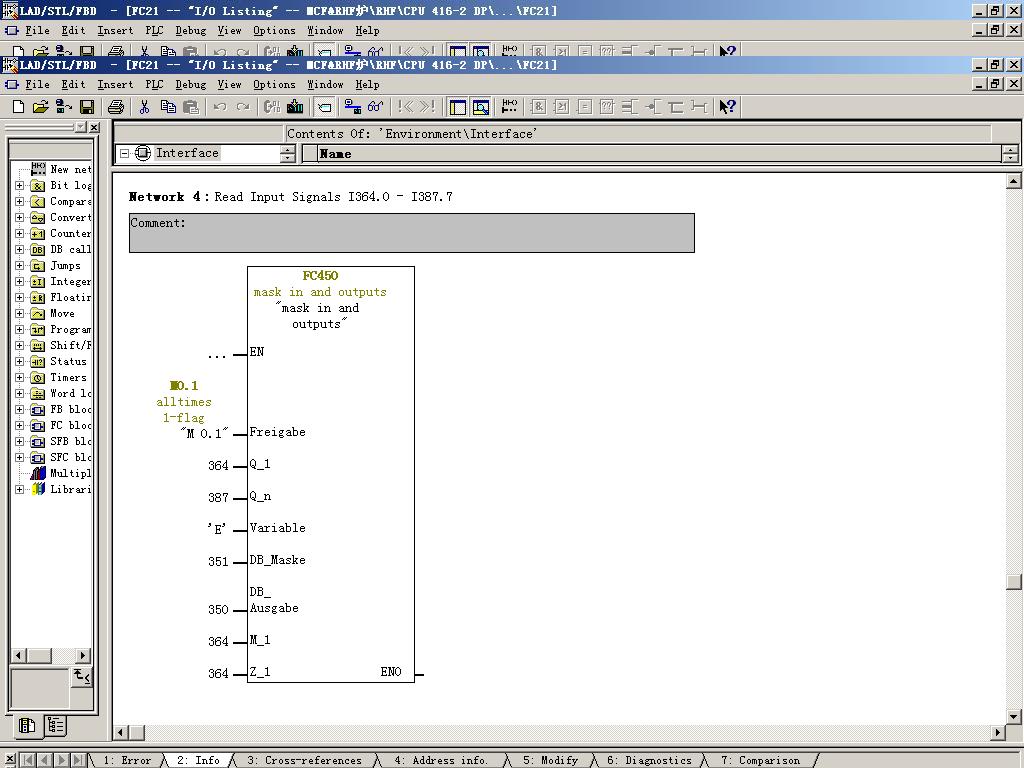Click the Copy icon in the toolbar
Screen dimensions: 1024x768
tap(168, 106)
